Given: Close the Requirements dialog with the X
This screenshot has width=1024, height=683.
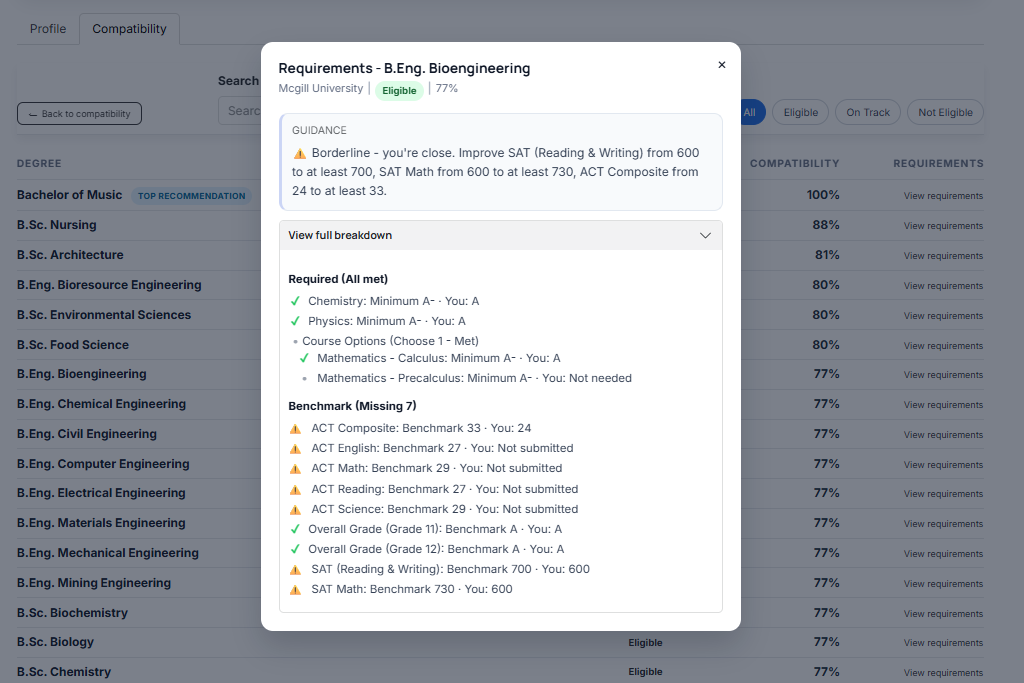Looking at the screenshot, I should (x=722, y=65).
